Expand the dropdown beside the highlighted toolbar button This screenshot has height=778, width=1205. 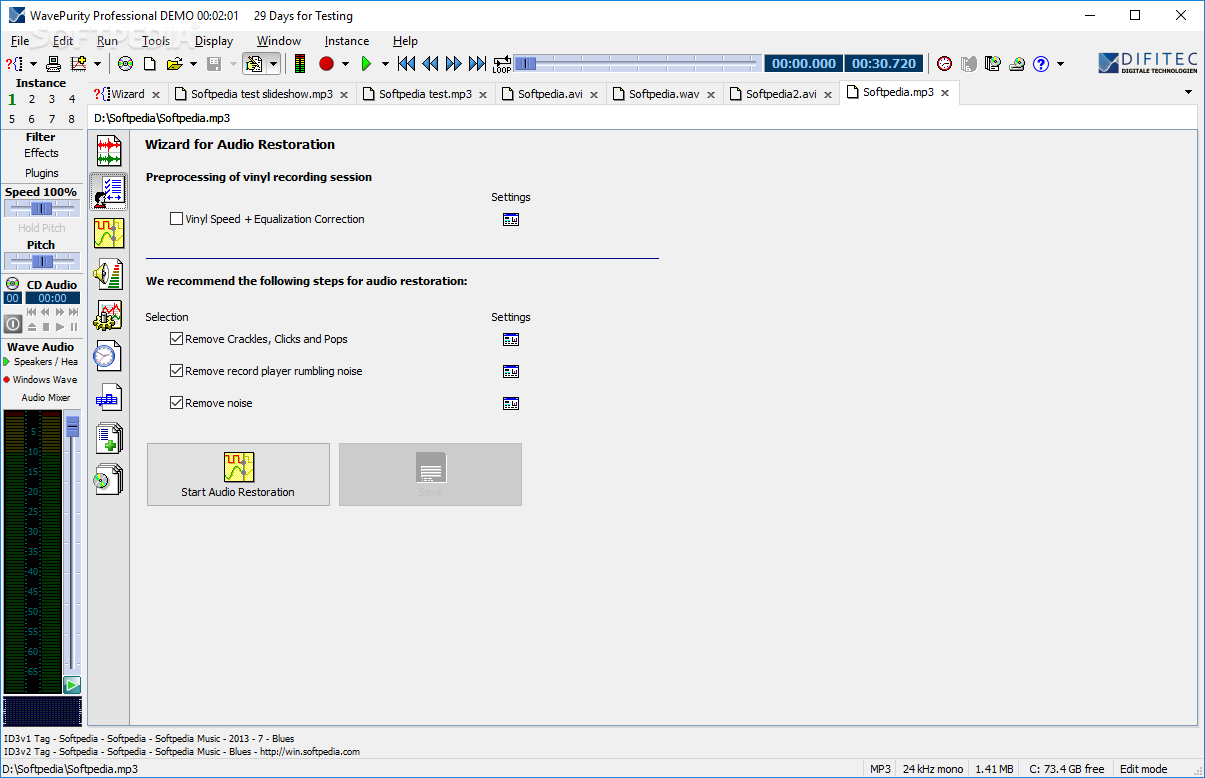[272, 64]
